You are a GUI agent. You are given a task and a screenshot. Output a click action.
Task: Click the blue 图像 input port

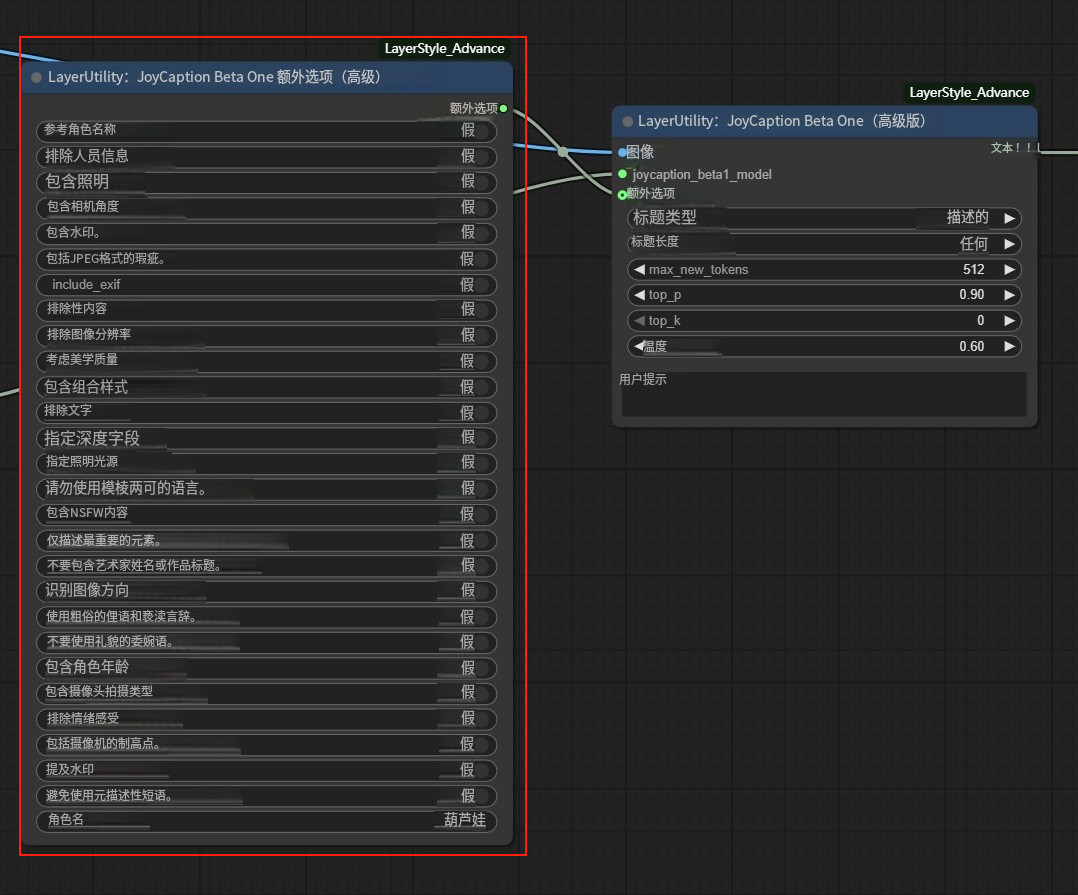[622, 153]
